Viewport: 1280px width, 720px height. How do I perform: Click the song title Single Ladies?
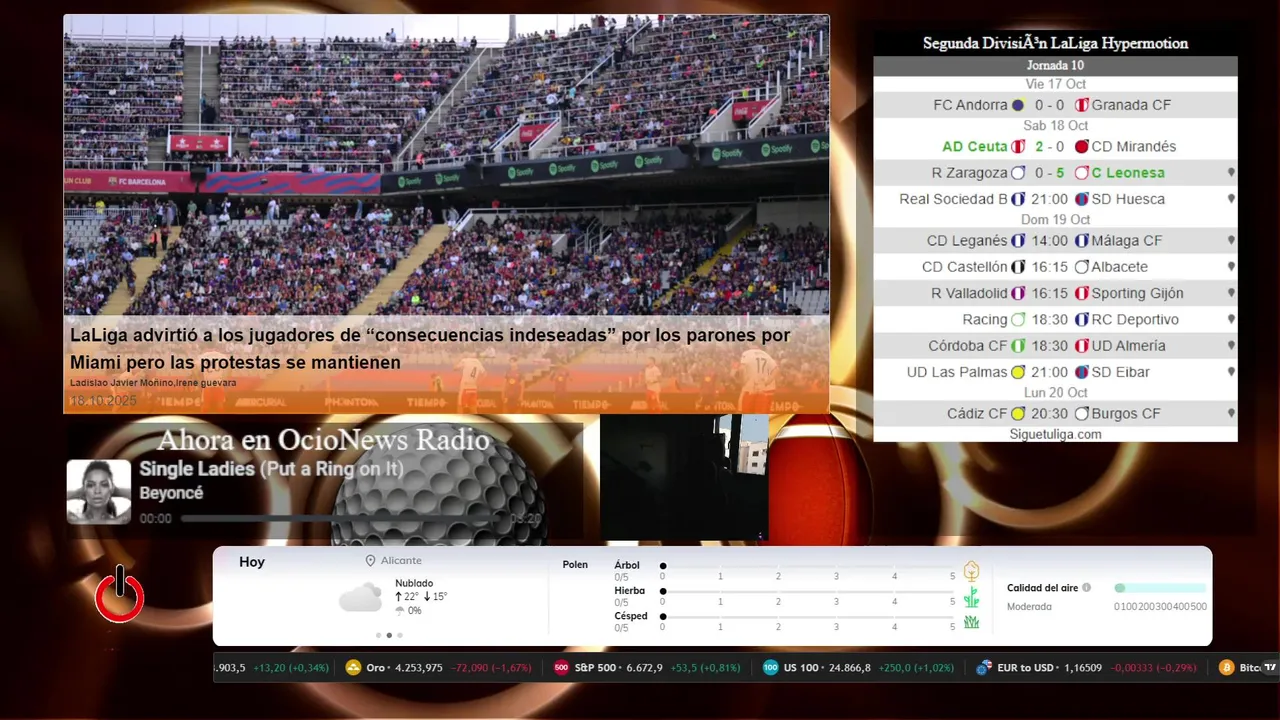[x=271, y=469]
